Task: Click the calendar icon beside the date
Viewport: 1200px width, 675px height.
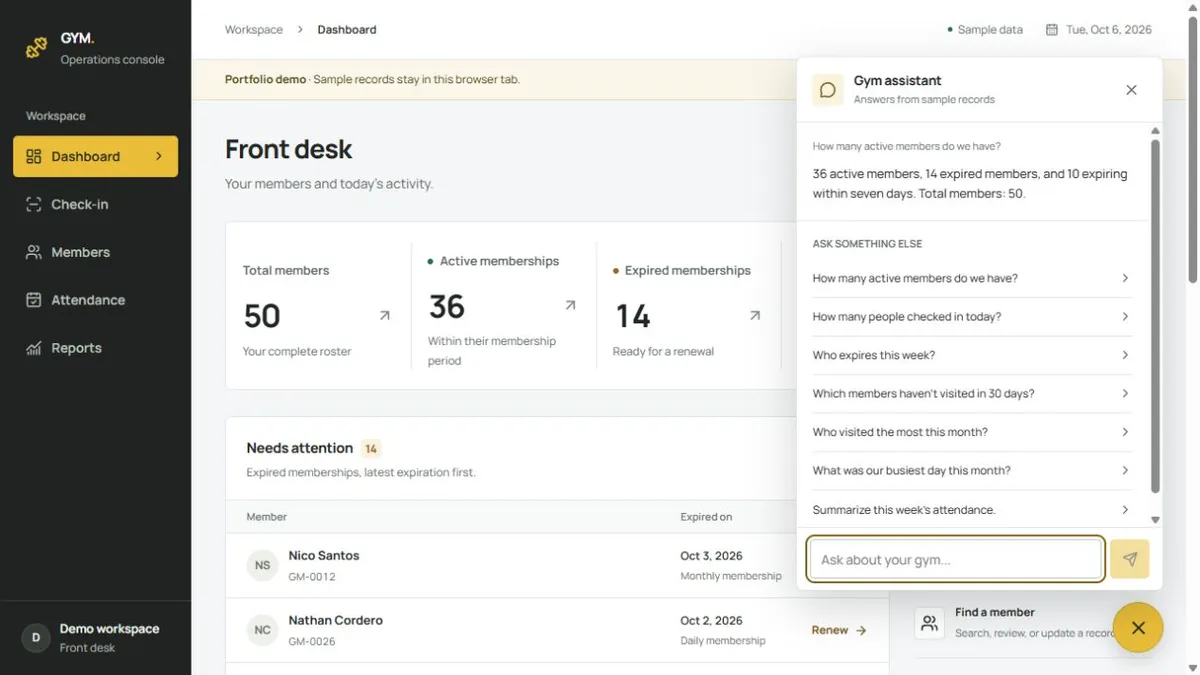Action: pyautogui.click(x=1052, y=30)
